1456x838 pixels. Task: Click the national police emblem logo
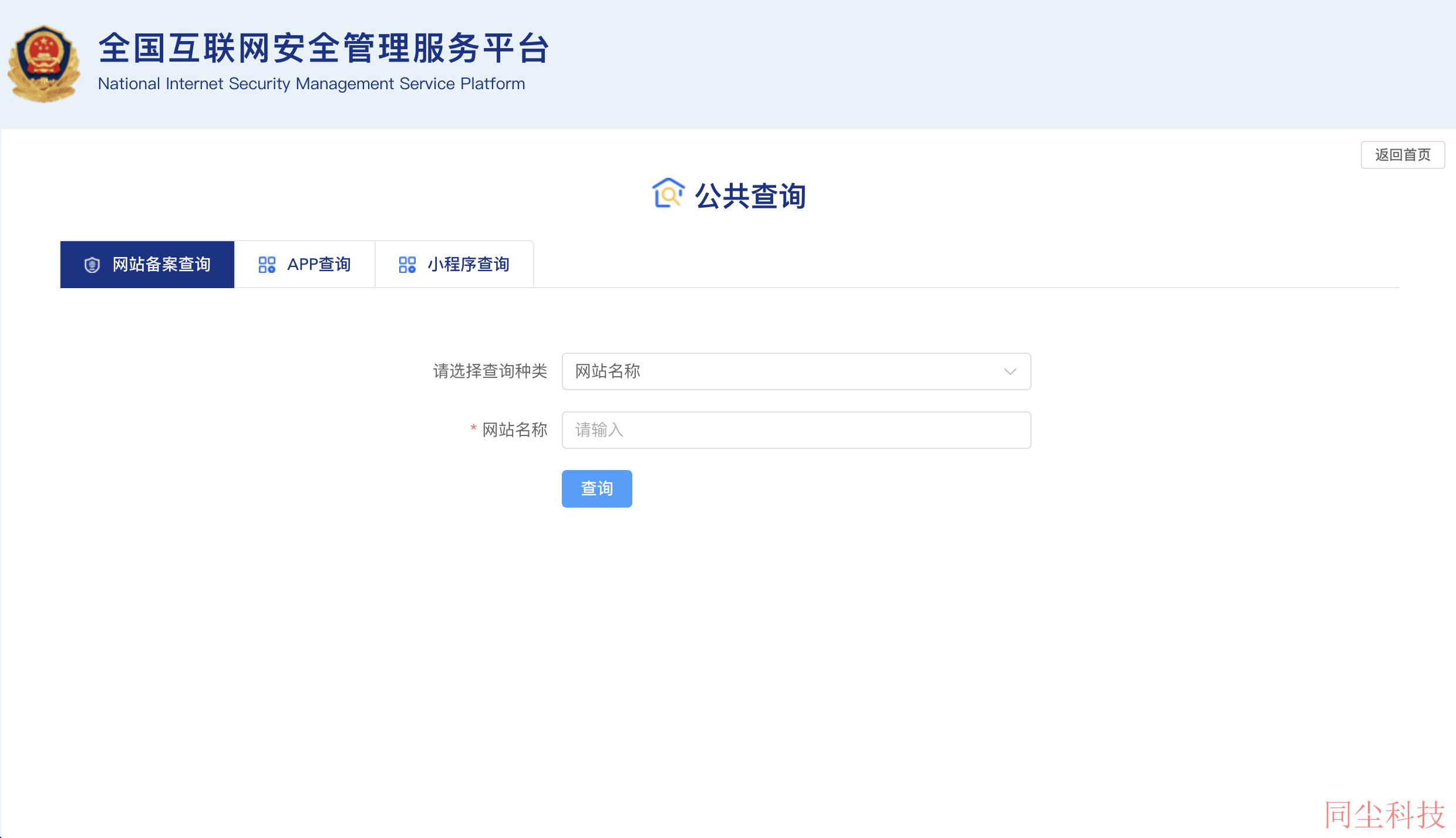(43, 64)
